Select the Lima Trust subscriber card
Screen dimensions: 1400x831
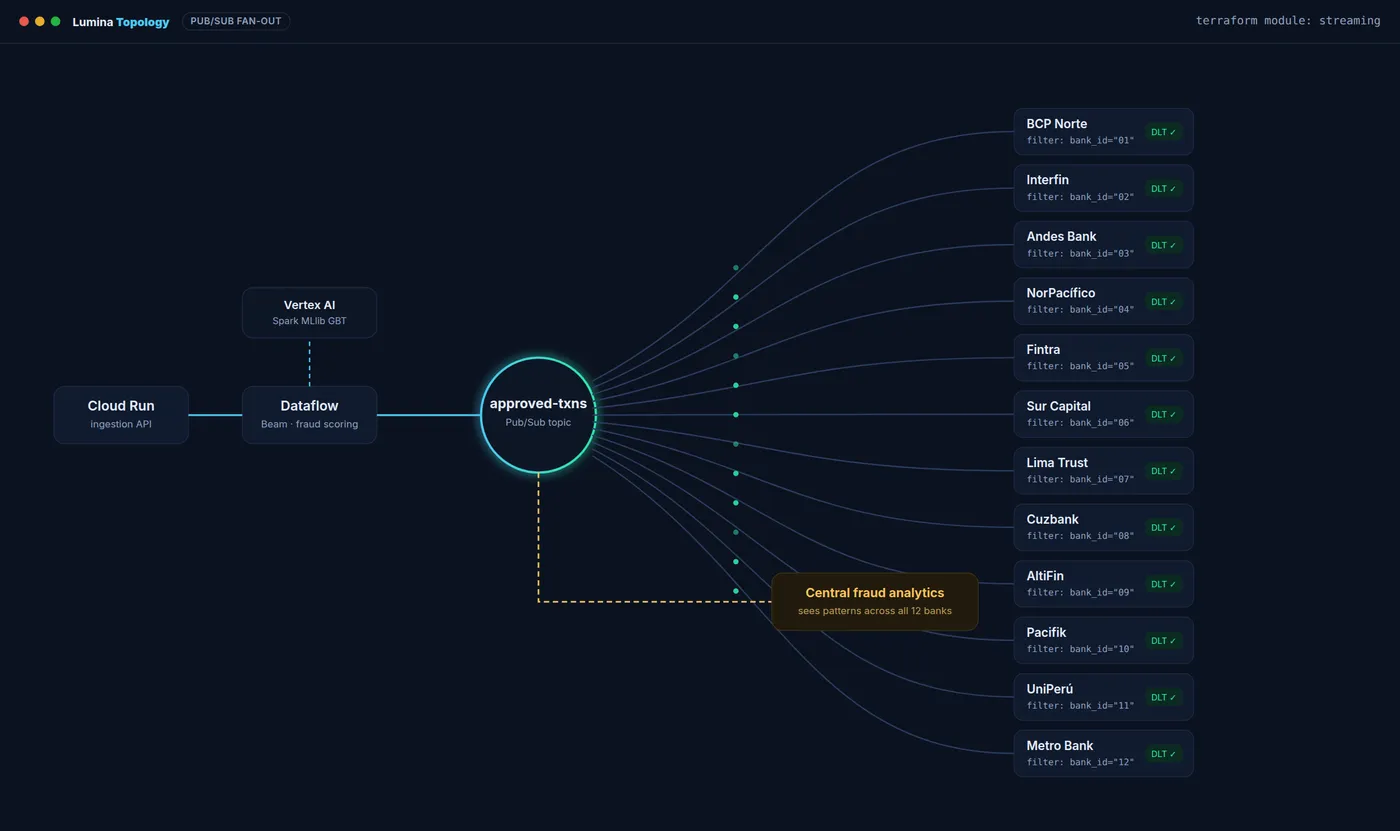coord(1103,471)
